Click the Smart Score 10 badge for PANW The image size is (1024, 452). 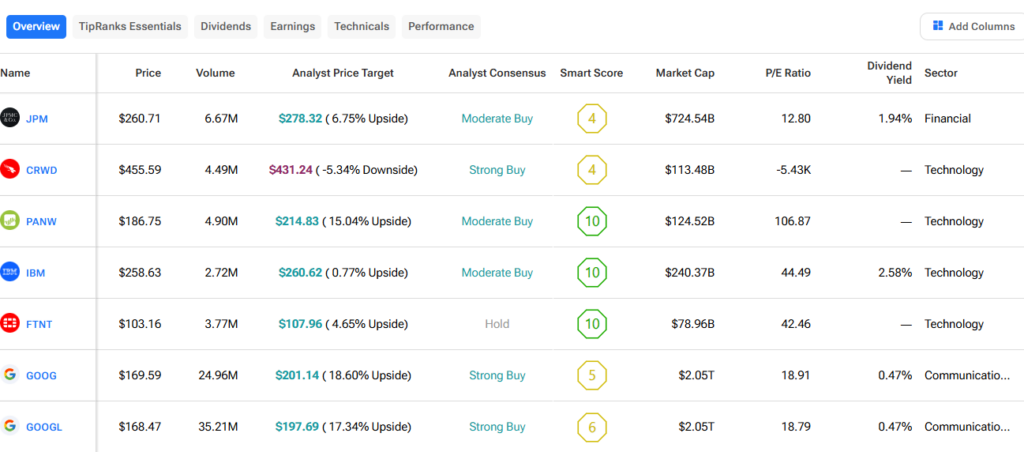point(592,221)
